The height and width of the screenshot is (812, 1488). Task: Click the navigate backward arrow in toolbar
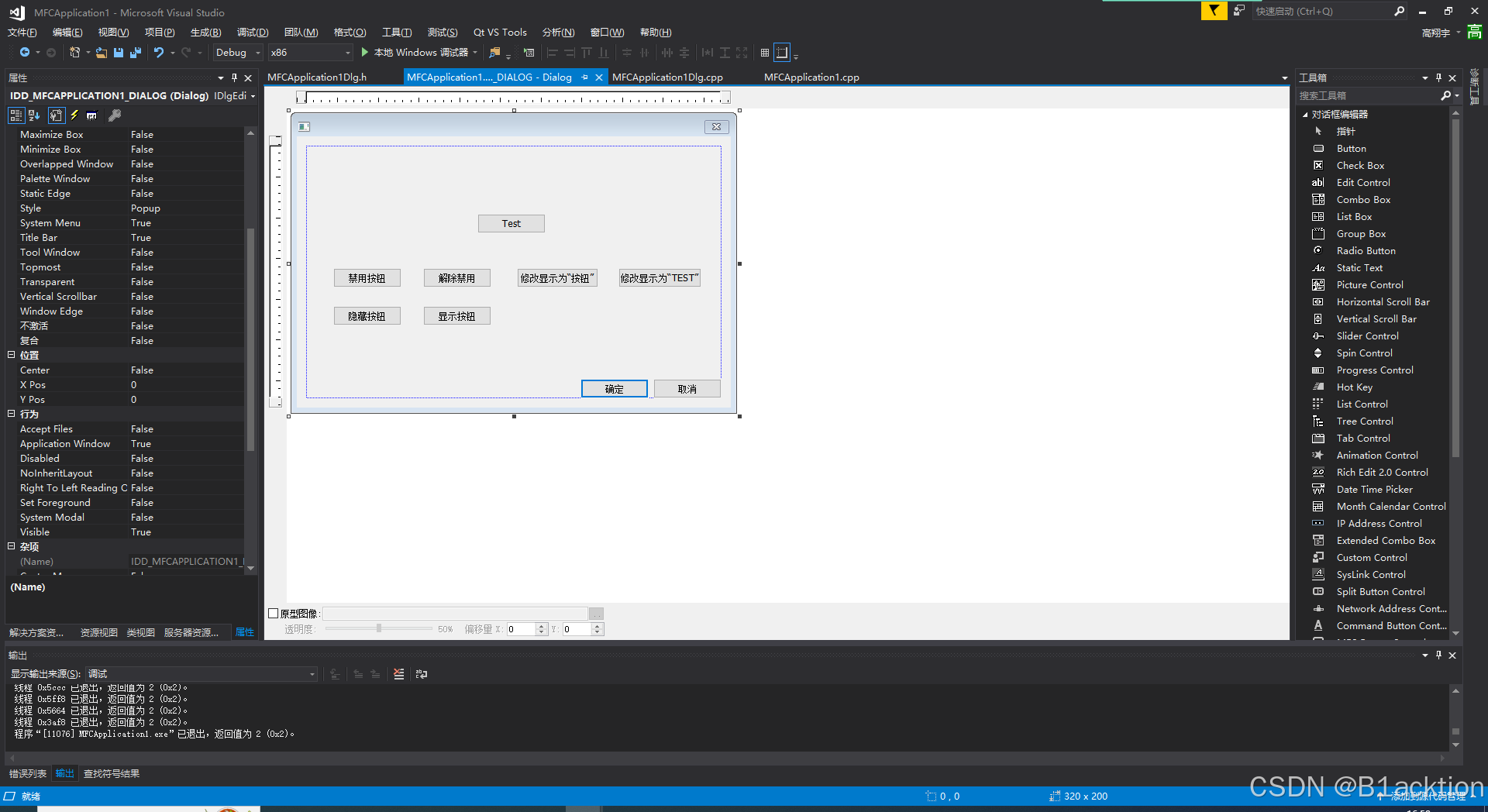[x=25, y=53]
